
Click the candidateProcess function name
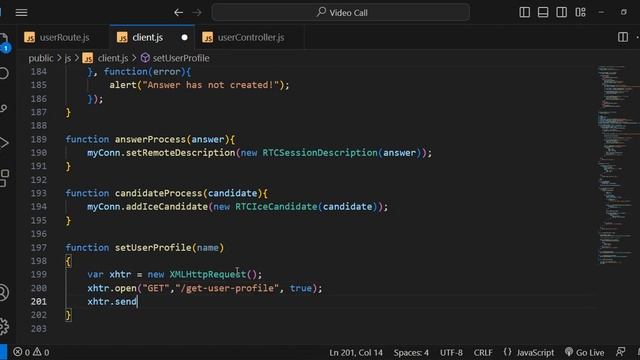point(158,193)
